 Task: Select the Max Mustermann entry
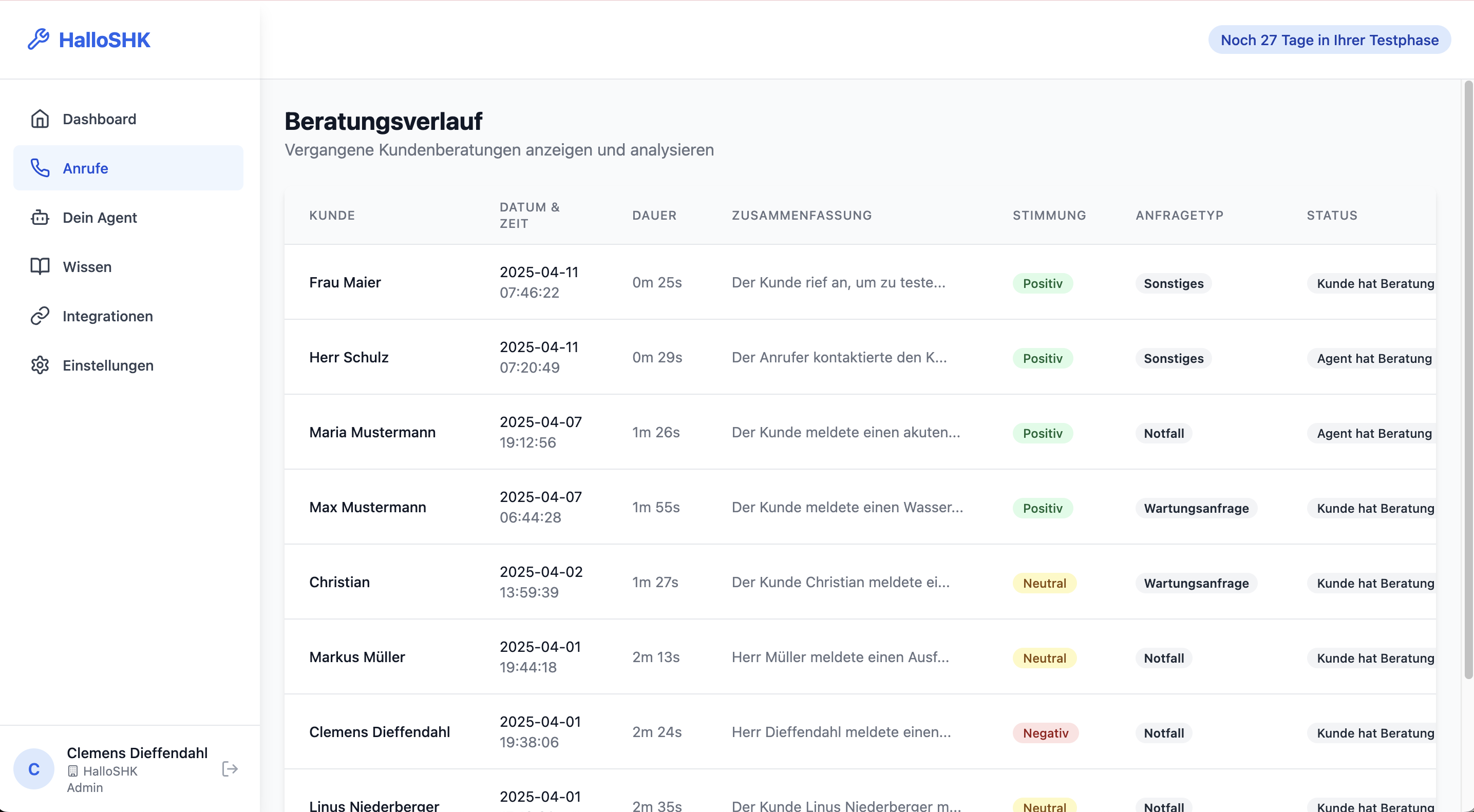pyautogui.click(x=860, y=507)
